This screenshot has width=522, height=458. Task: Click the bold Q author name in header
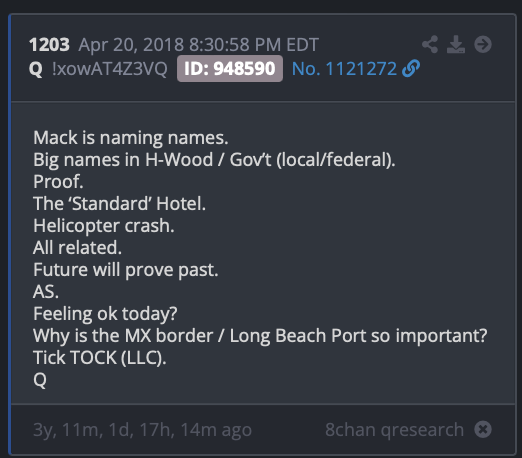click(x=36, y=69)
